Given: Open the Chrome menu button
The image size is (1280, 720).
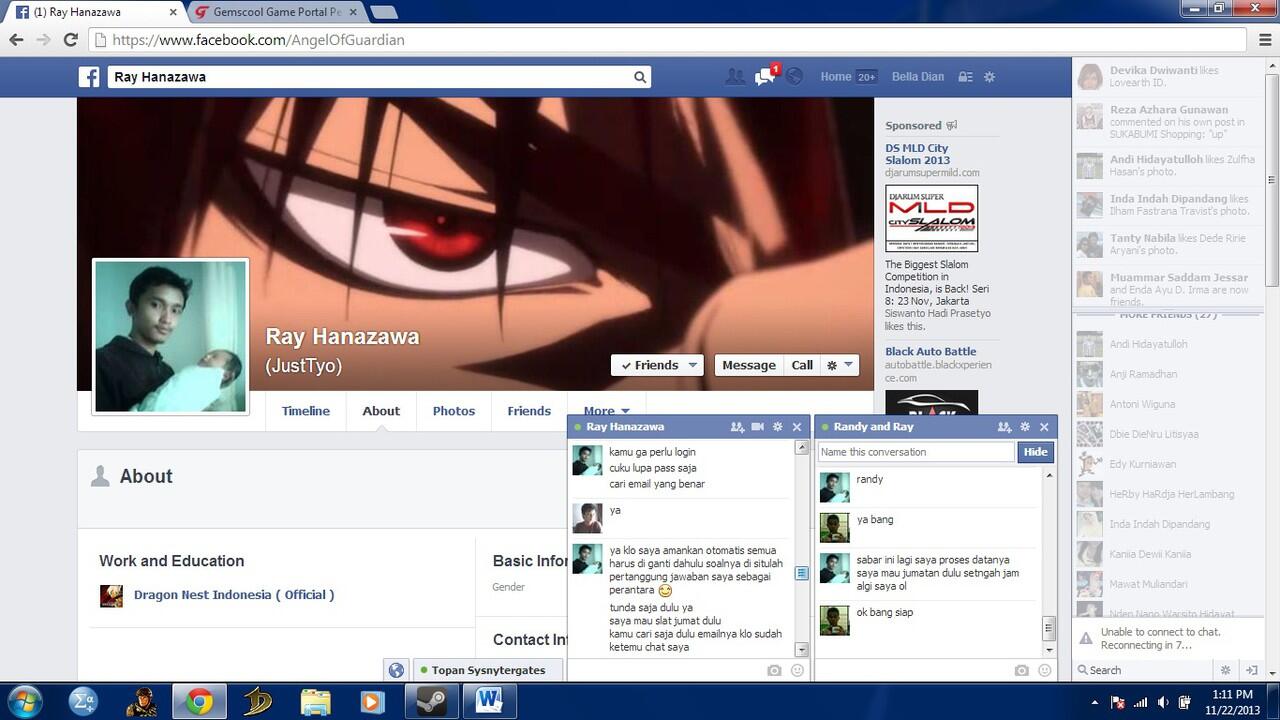Looking at the screenshot, I should coord(1266,40).
